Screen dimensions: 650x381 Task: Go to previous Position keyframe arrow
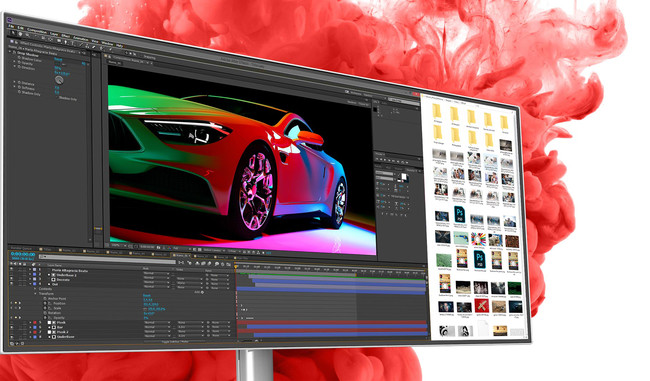(11, 303)
